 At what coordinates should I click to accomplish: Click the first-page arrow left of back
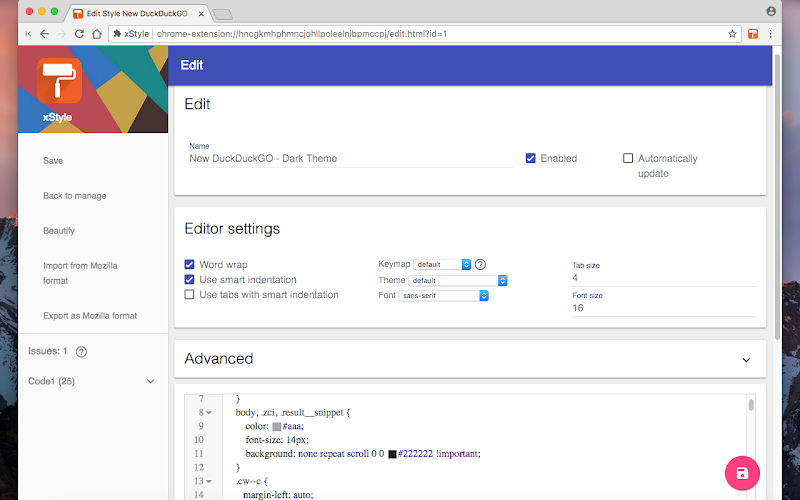[28, 34]
